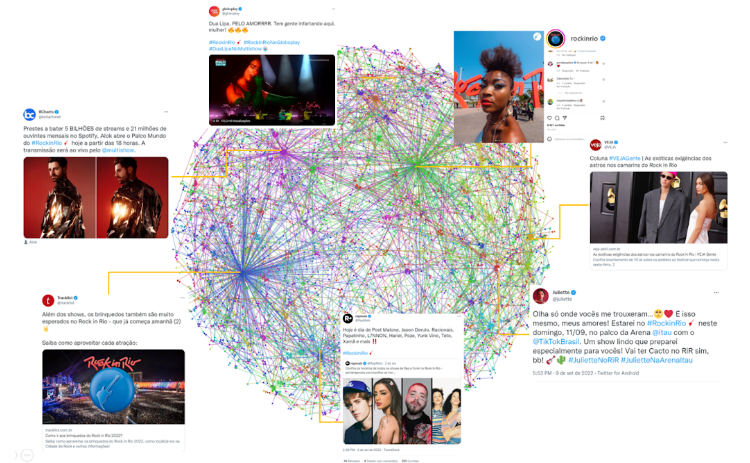Image resolution: width=750 pixels, height=463 pixels.
Task: Click the VEJA profile logo
Action: click(595, 144)
